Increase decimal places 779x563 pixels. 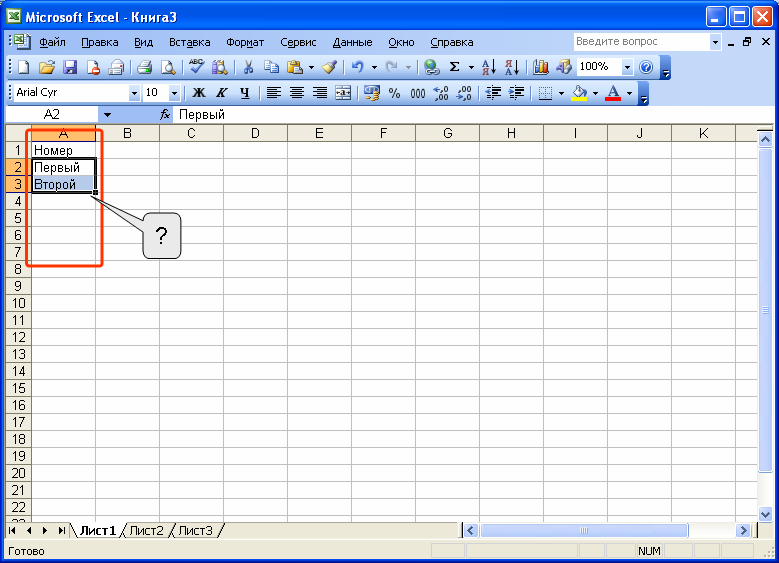pos(441,93)
